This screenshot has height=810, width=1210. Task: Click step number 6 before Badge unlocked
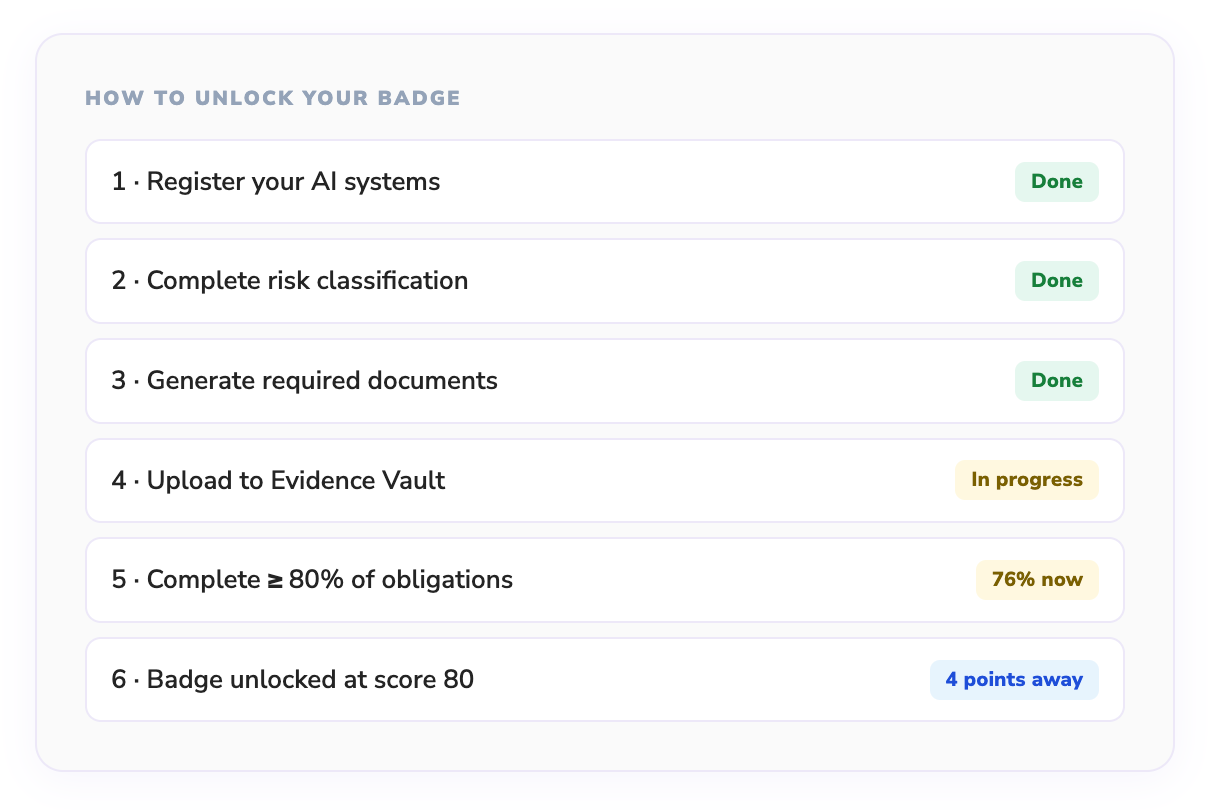[119, 680]
